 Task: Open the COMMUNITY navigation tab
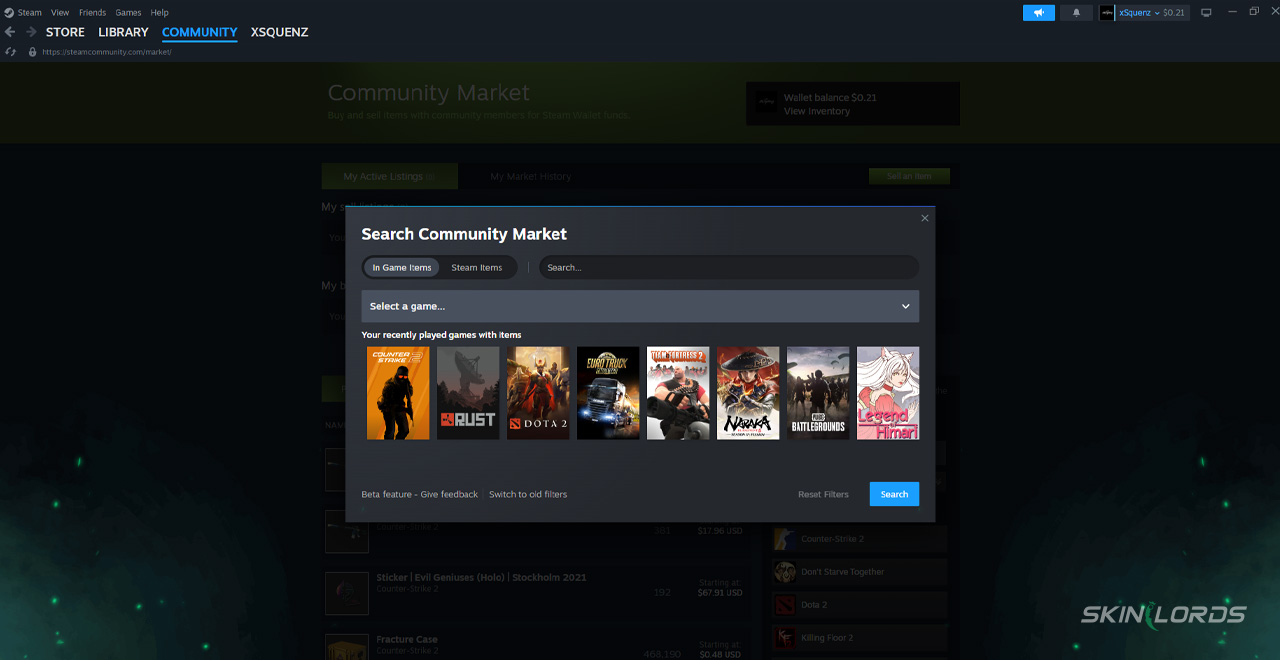tap(199, 32)
